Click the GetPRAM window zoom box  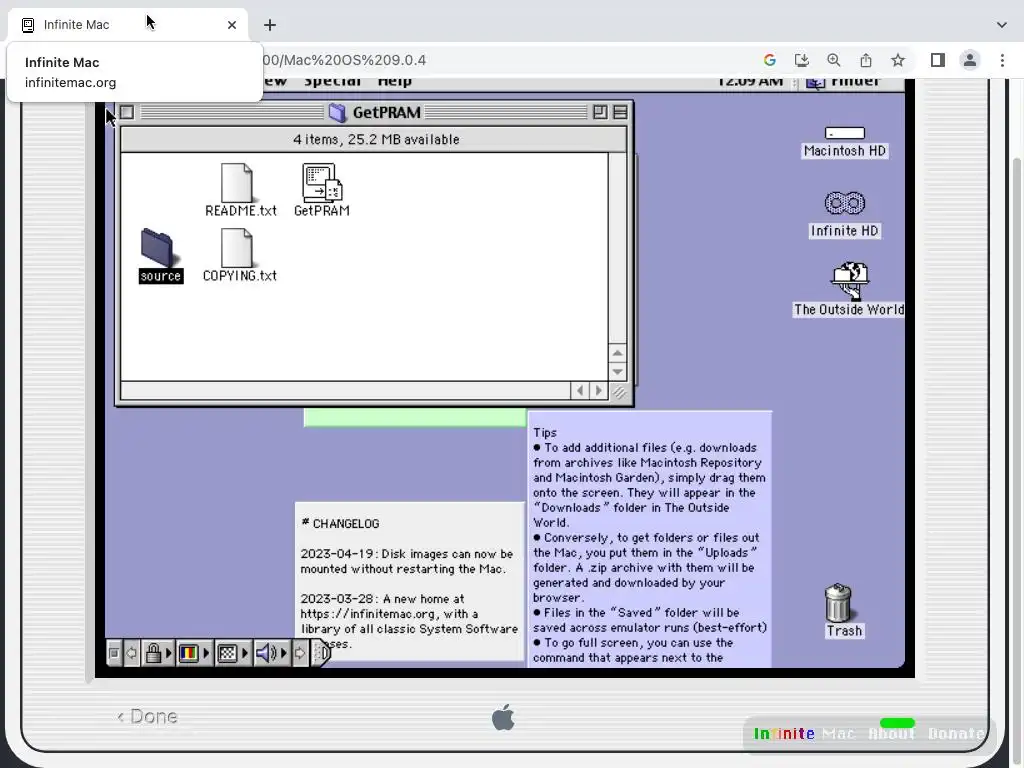pyautogui.click(x=600, y=112)
